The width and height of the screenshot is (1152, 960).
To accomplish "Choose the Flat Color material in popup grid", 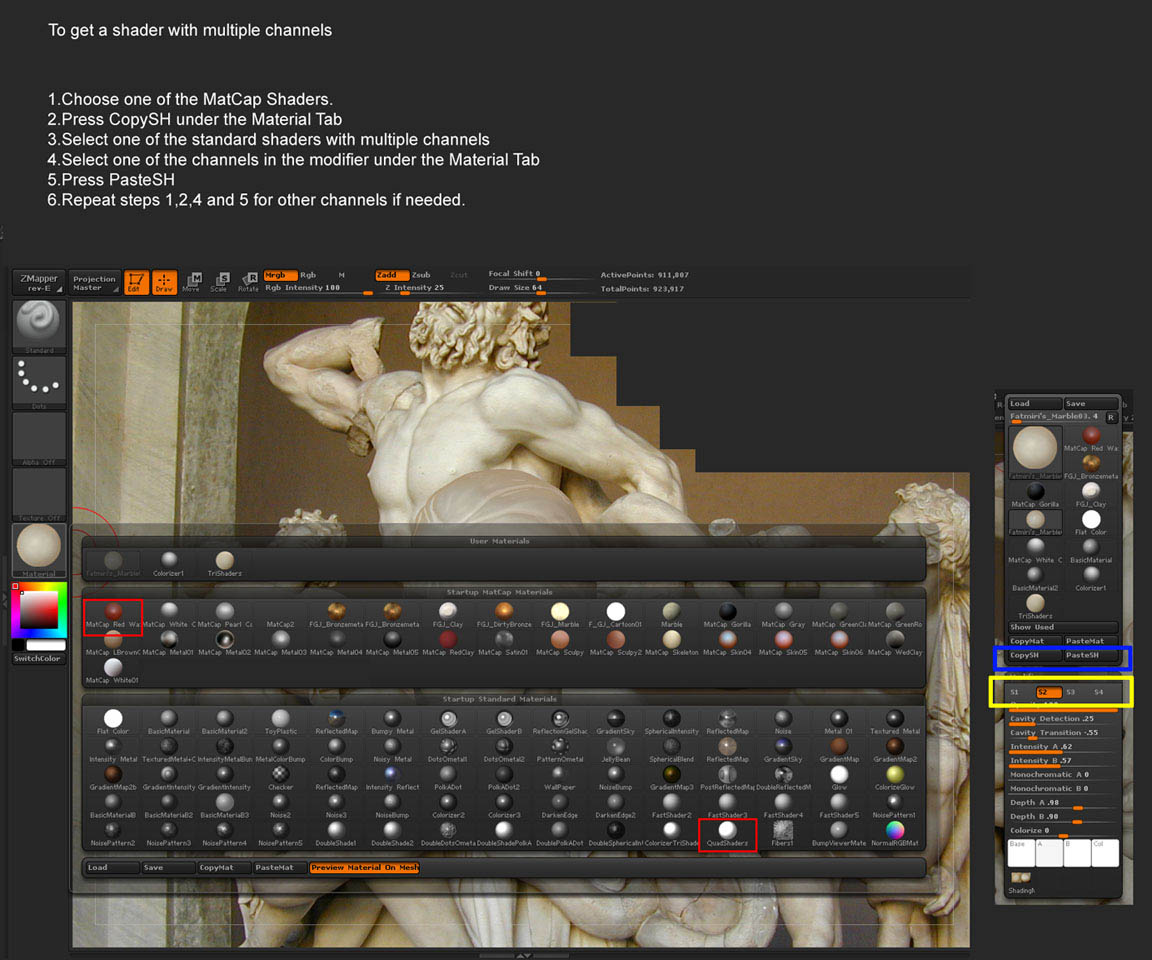I will point(113,722).
